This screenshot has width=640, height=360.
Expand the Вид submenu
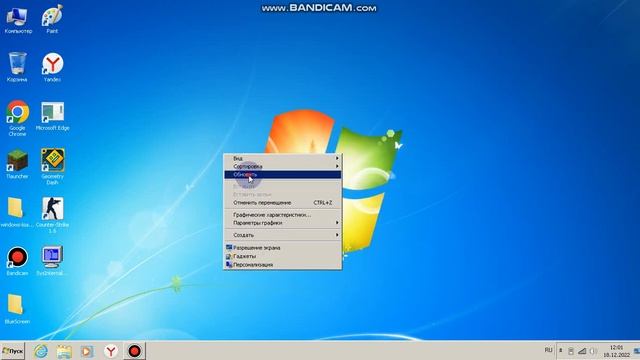coord(282,158)
